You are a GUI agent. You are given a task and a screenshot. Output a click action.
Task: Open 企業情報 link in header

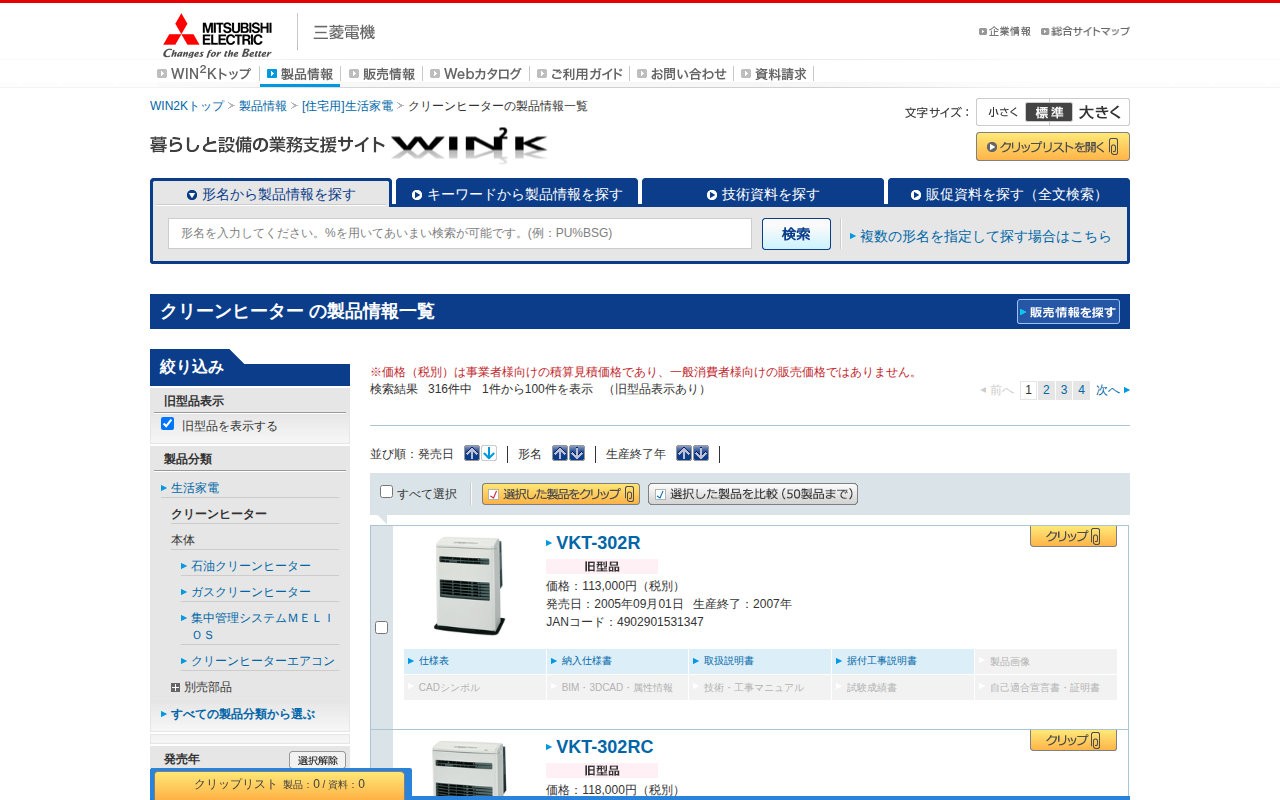pos(1004,32)
